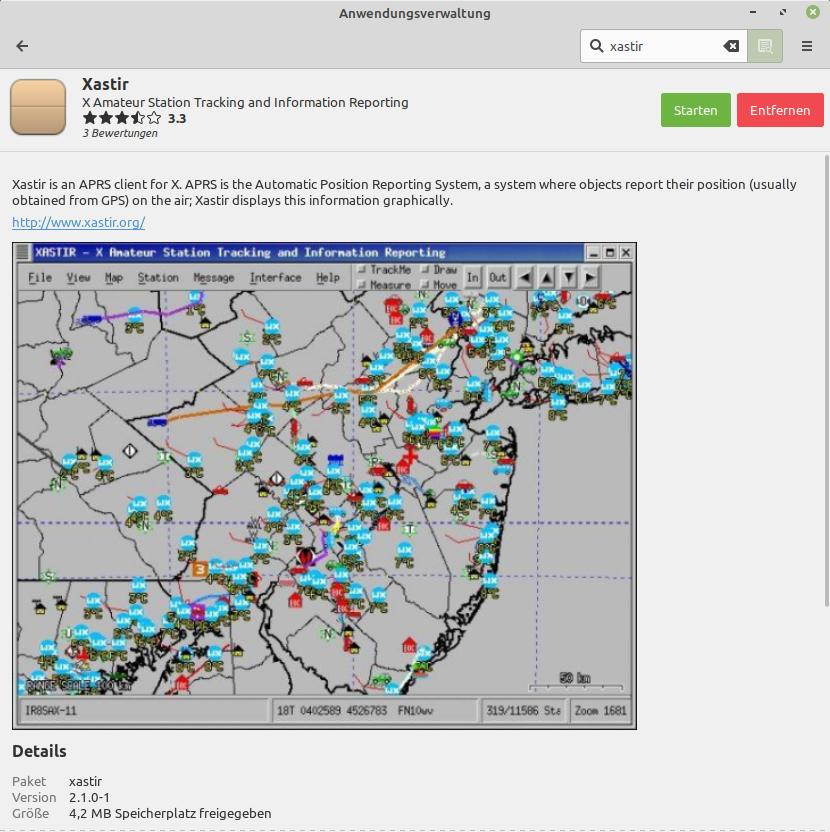Click the version value '2.1.0-1'
830x832 pixels.
89,798
